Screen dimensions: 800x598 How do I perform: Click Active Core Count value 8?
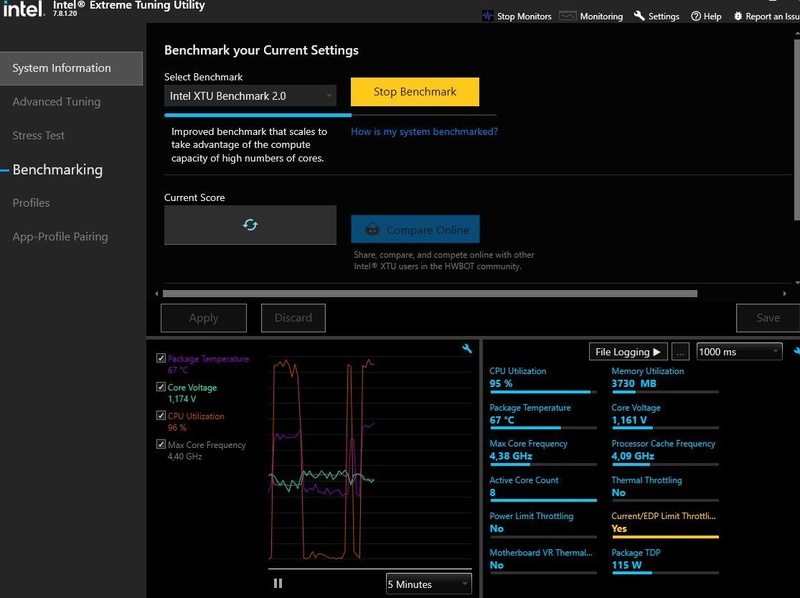pos(492,492)
